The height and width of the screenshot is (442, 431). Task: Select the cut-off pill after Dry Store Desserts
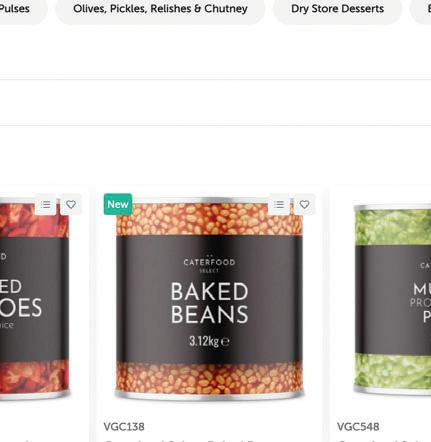pyautogui.click(x=421, y=9)
